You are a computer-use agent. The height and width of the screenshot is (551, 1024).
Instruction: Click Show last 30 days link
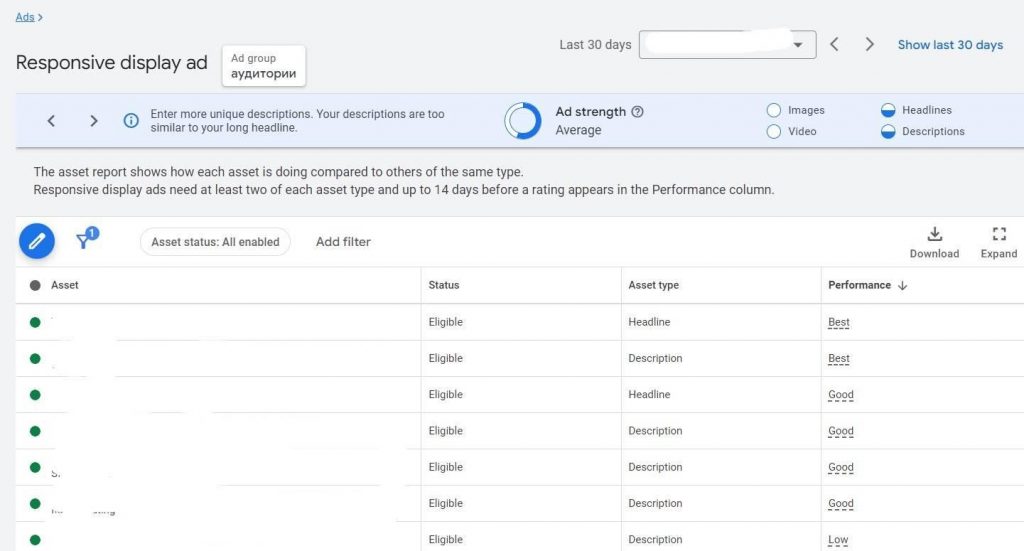[x=949, y=45]
